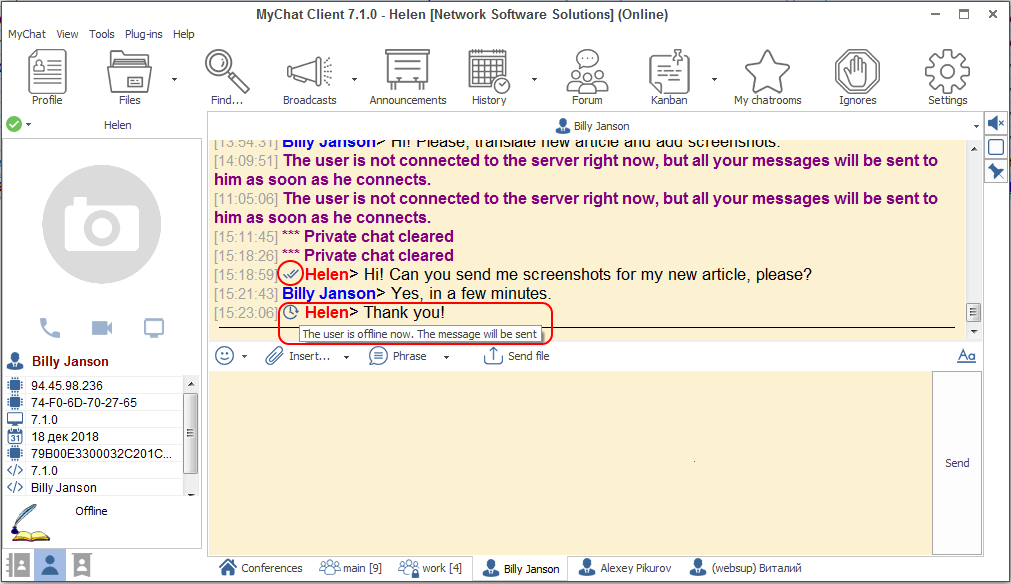Start a voice call with Billy Janson

point(49,327)
